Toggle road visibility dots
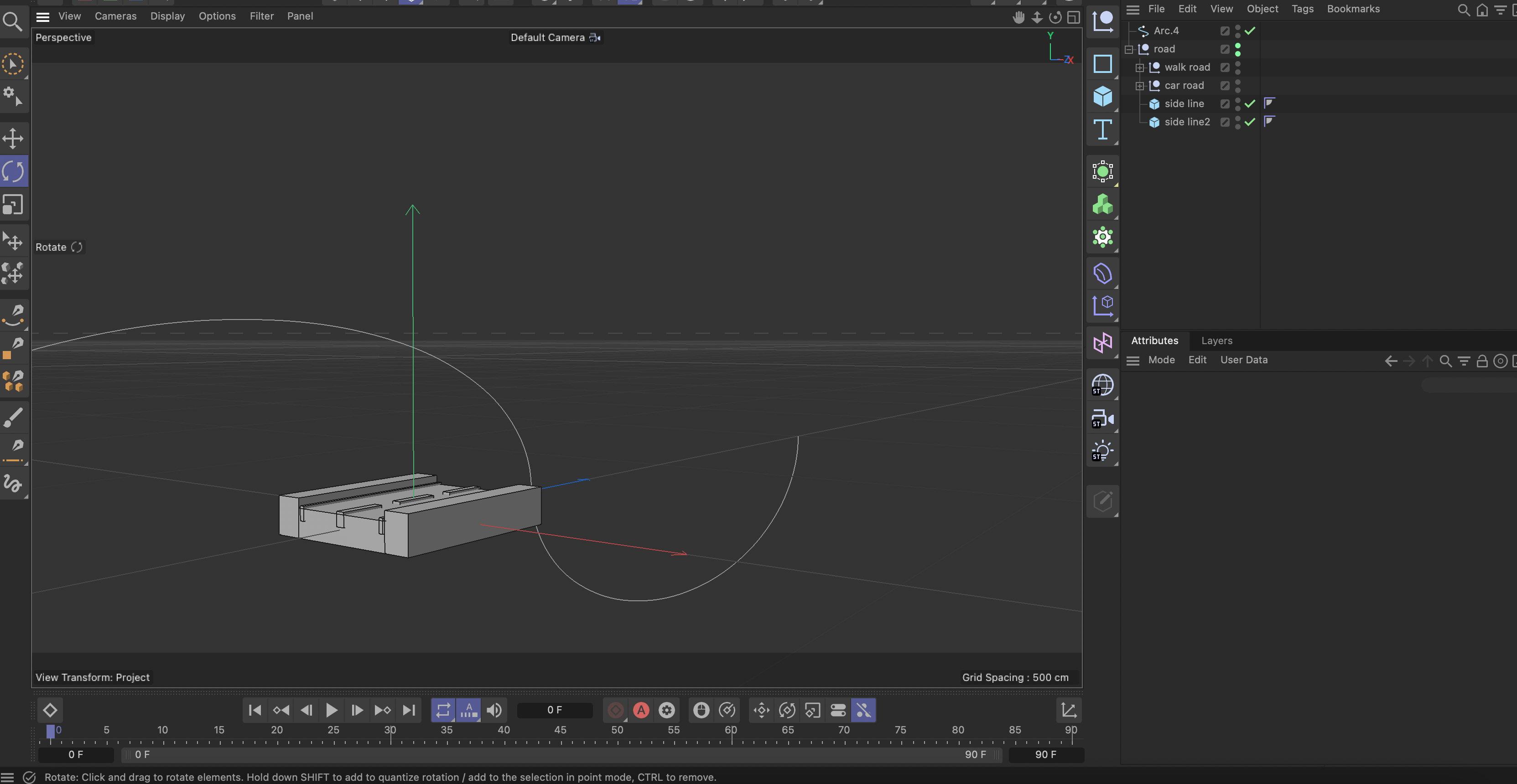The image size is (1517, 784). point(1237,49)
